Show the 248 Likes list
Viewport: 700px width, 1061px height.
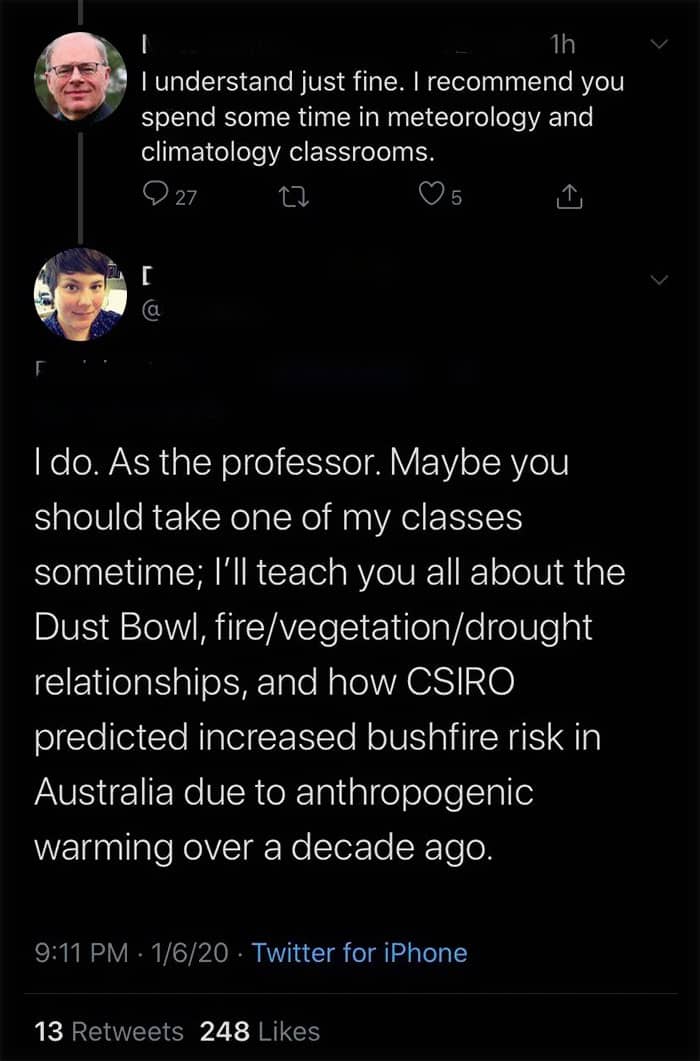[x=259, y=1031]
